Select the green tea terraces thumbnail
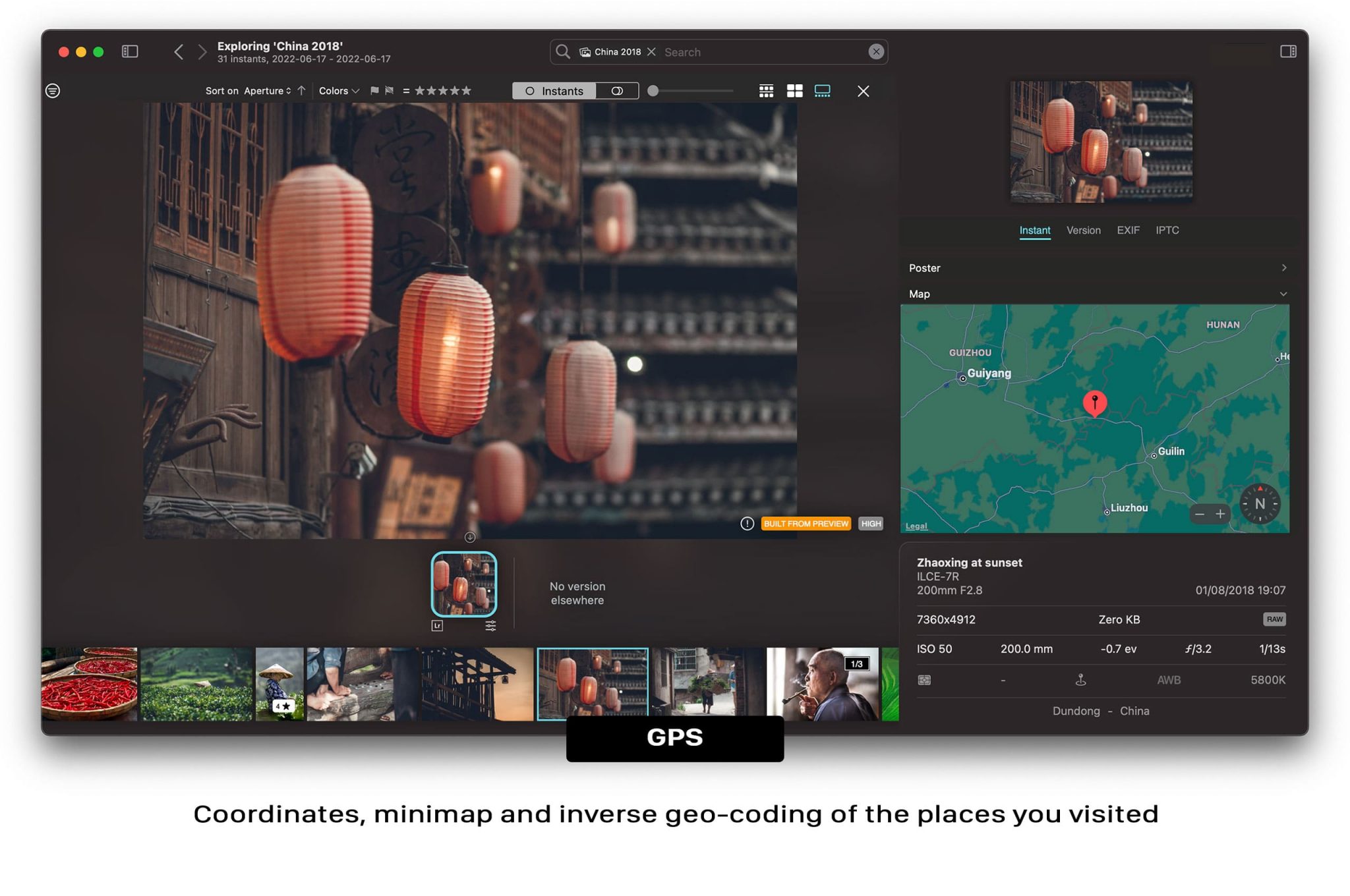The height and width of the screenshot is (896, 1350). [x=196, y=684]
